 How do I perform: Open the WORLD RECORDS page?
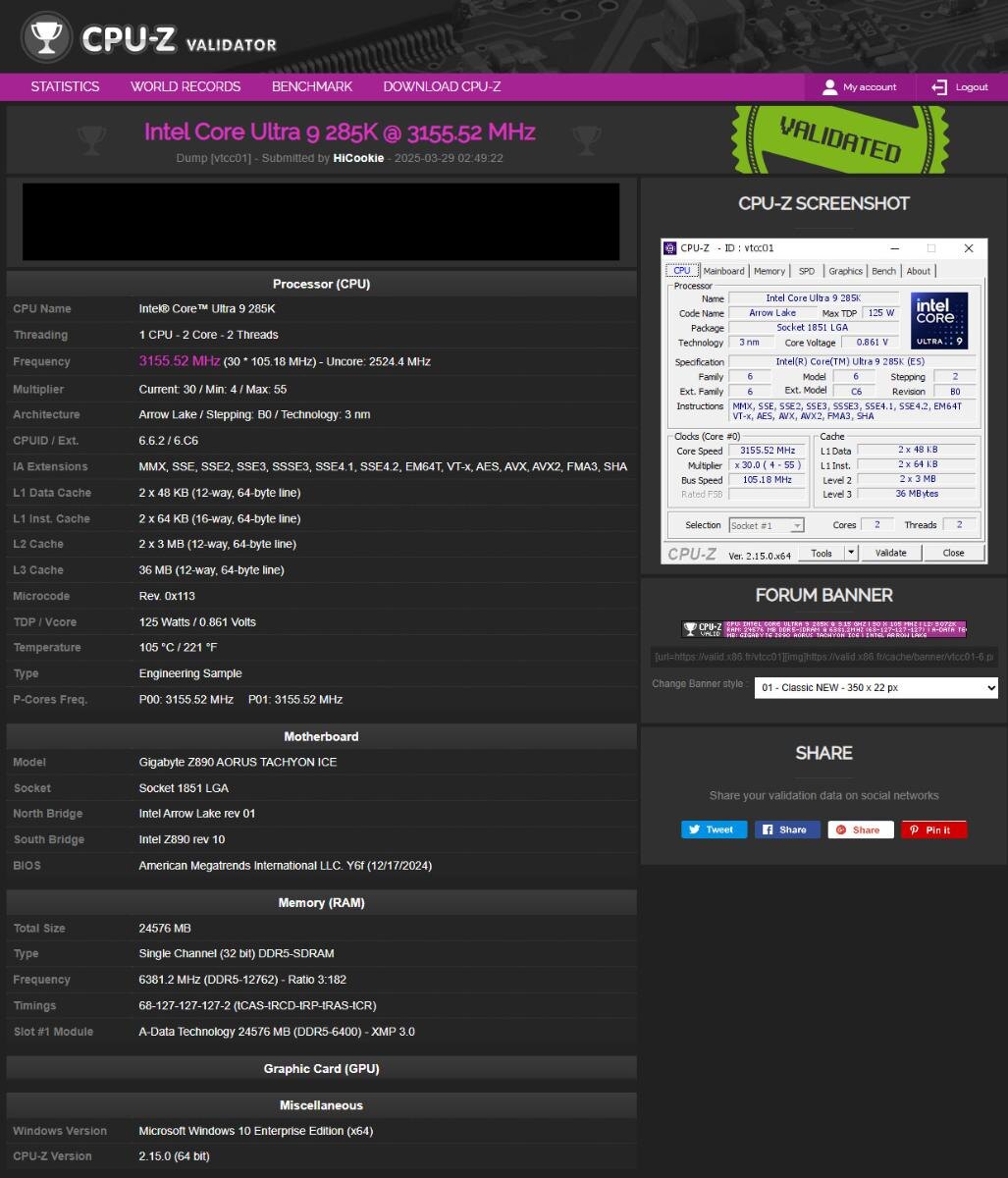pos(186,86)
